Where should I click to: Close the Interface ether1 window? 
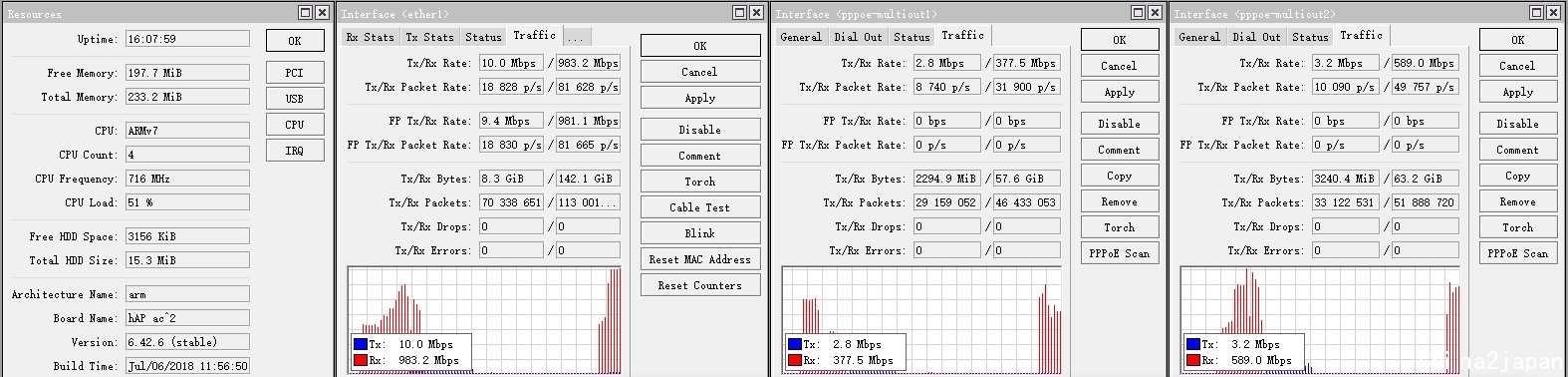pyautogui.click(x=756, y=13)
